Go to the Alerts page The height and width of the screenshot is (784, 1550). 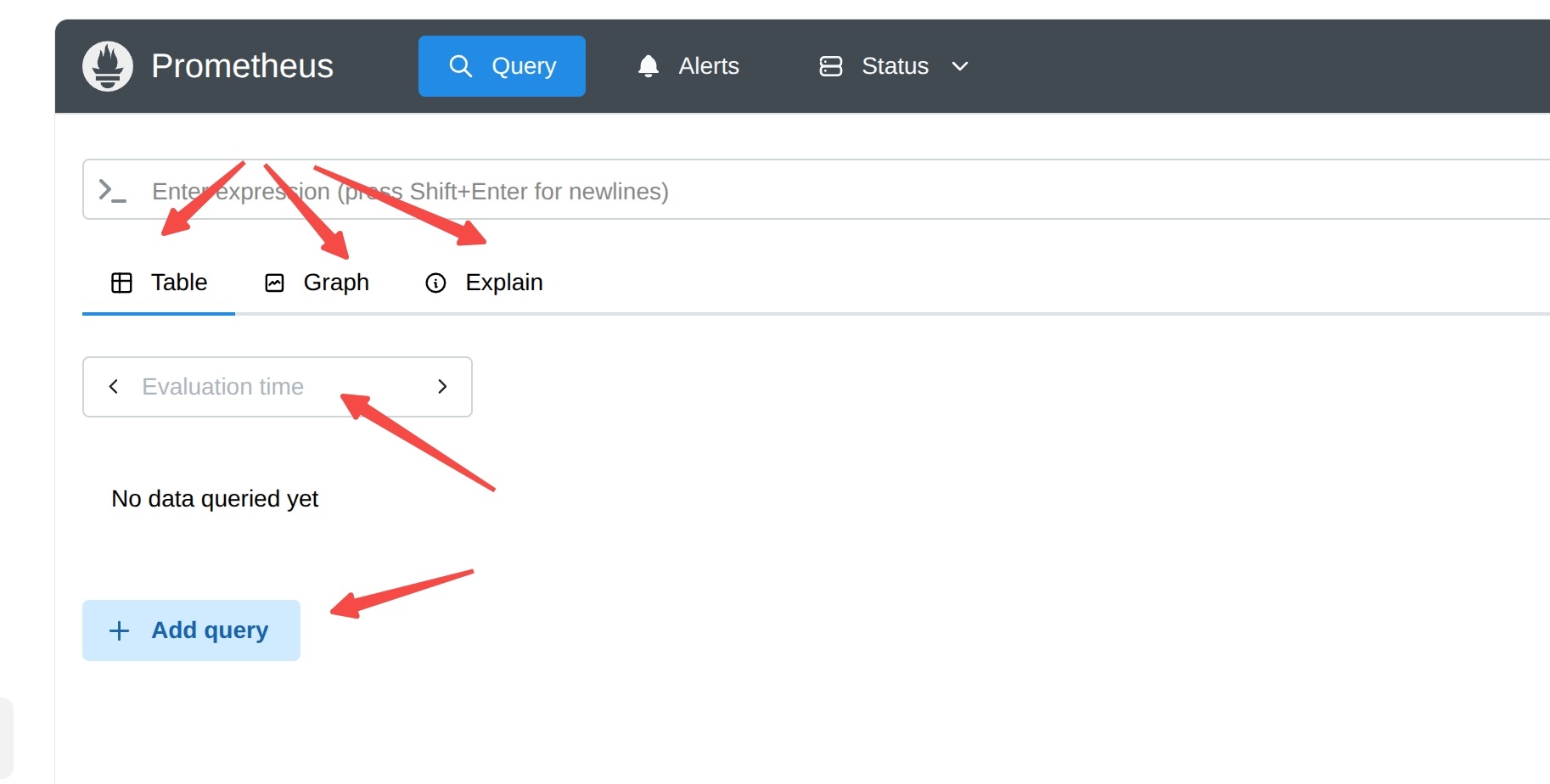[x=688, y=66]
